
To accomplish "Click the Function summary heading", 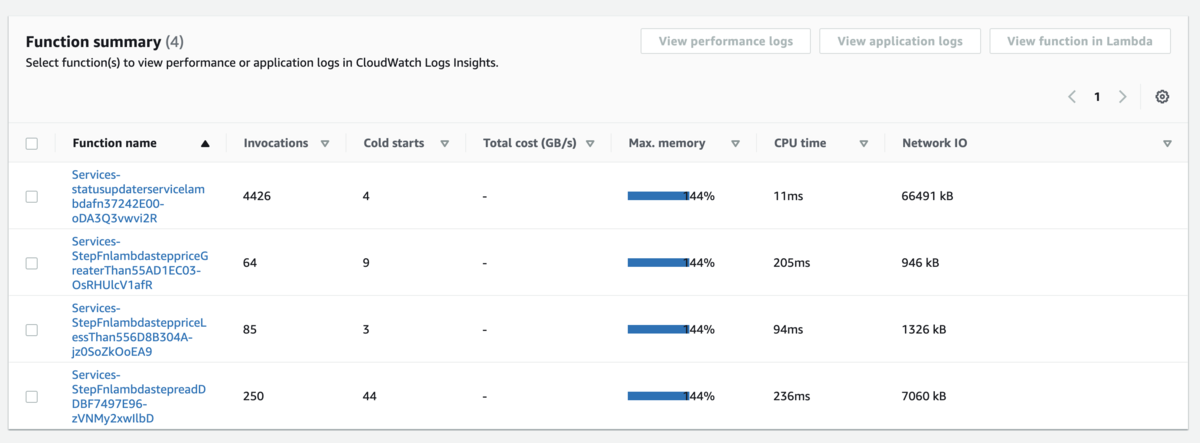I will tap(93, 42).
